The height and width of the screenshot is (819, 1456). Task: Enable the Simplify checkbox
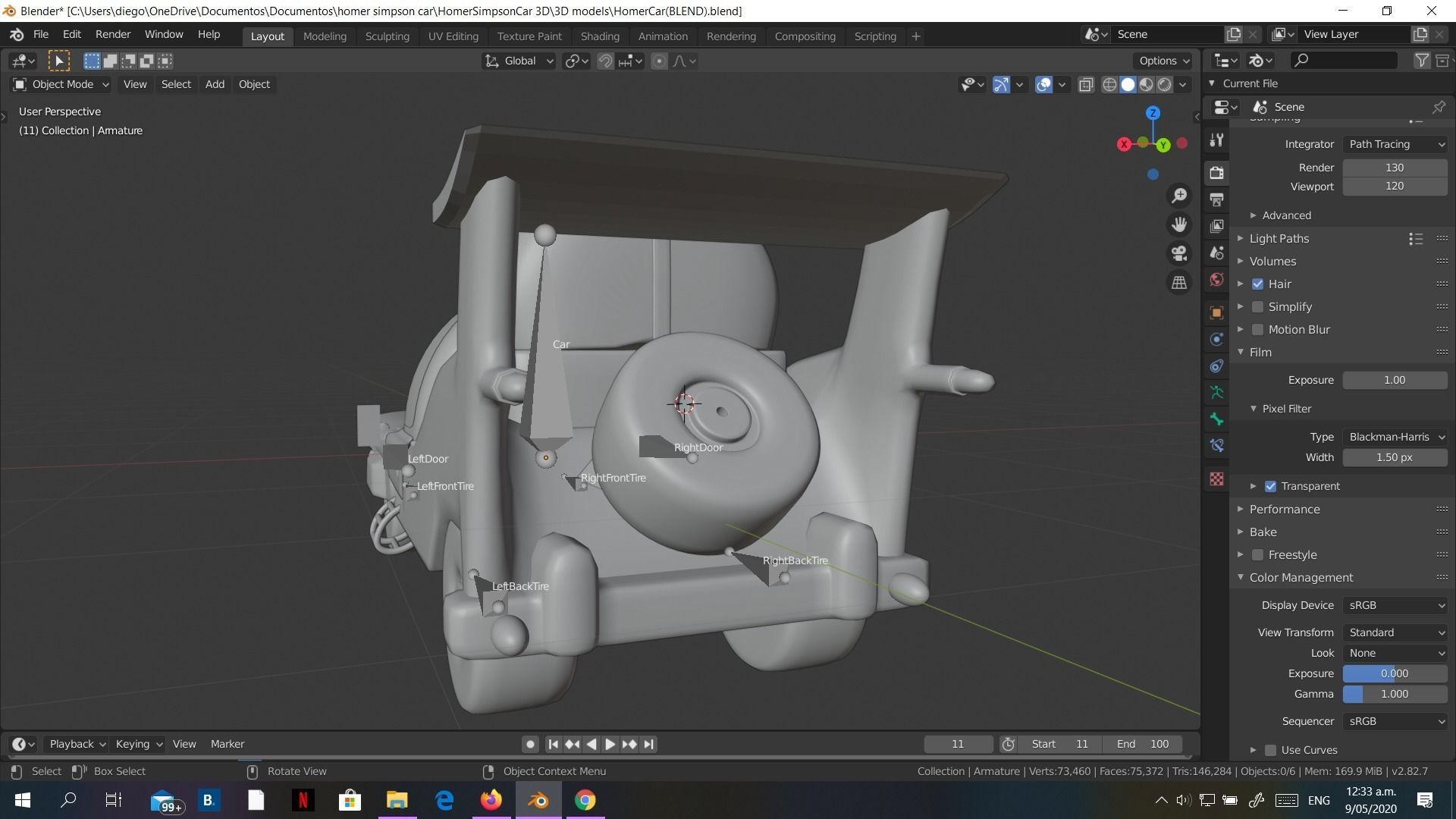[1257, 306]
